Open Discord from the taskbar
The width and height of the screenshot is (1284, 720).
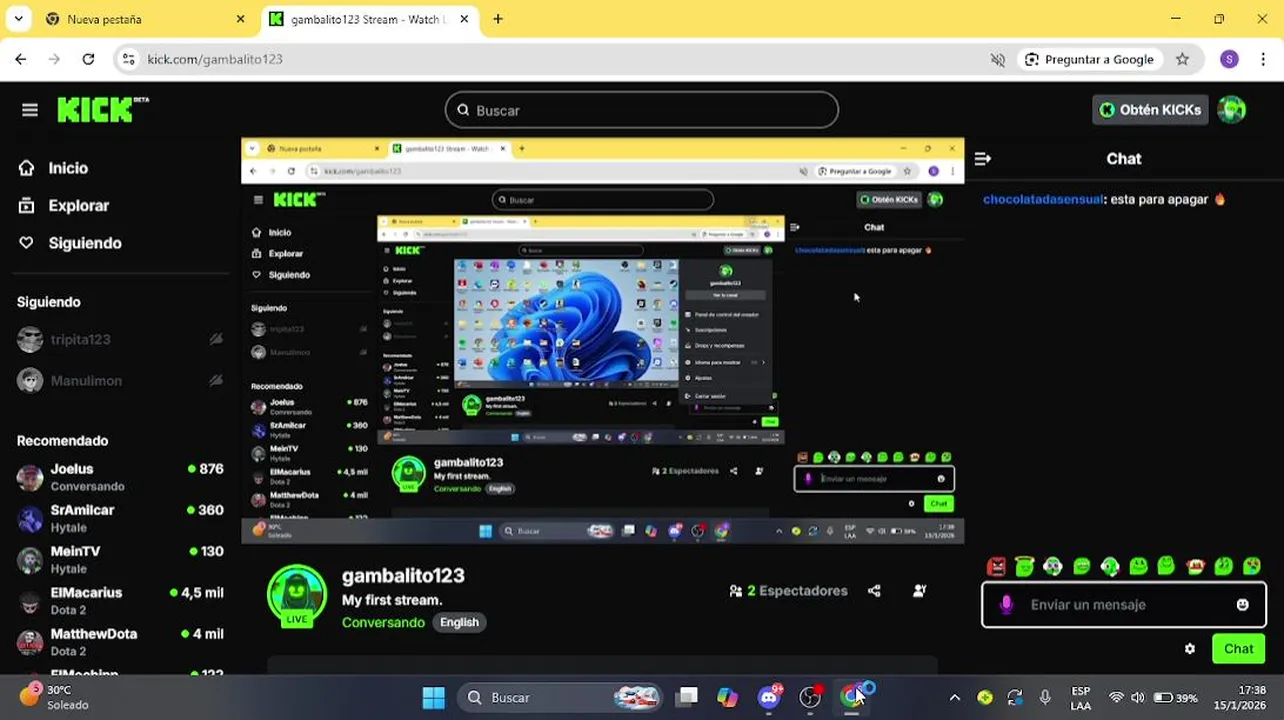pyautogui.click(x=769, y=697)
